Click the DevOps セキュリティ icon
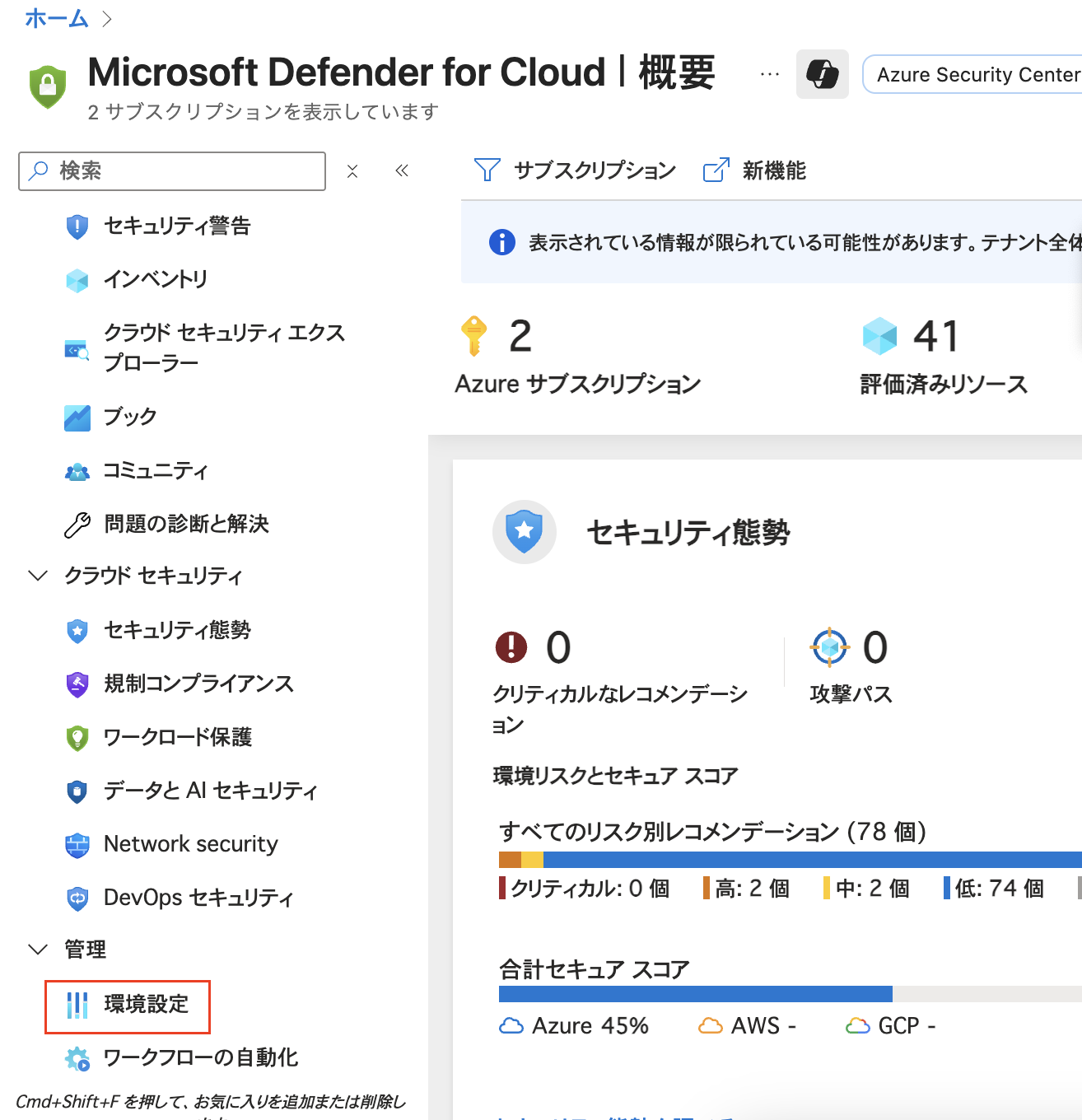Viewport: 1082px width, 1120px height. pyautogui.click(x=77, y=898)
